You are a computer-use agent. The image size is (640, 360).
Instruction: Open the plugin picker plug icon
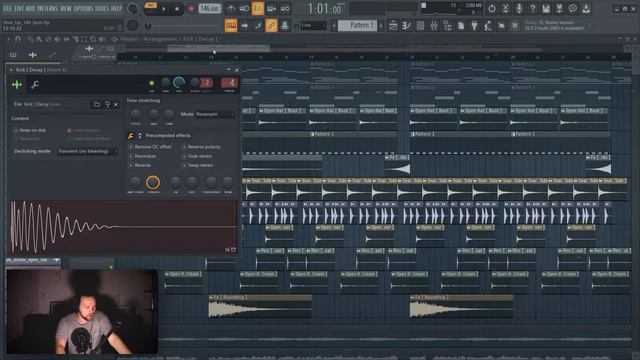pyautogui.click(x=474, y=26)
